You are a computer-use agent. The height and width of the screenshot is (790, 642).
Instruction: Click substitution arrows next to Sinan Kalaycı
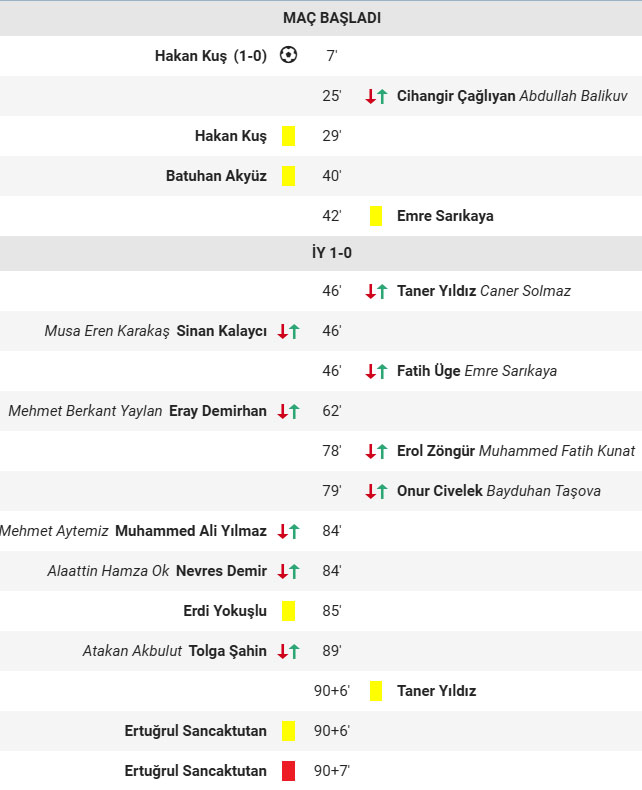point(288,331)
